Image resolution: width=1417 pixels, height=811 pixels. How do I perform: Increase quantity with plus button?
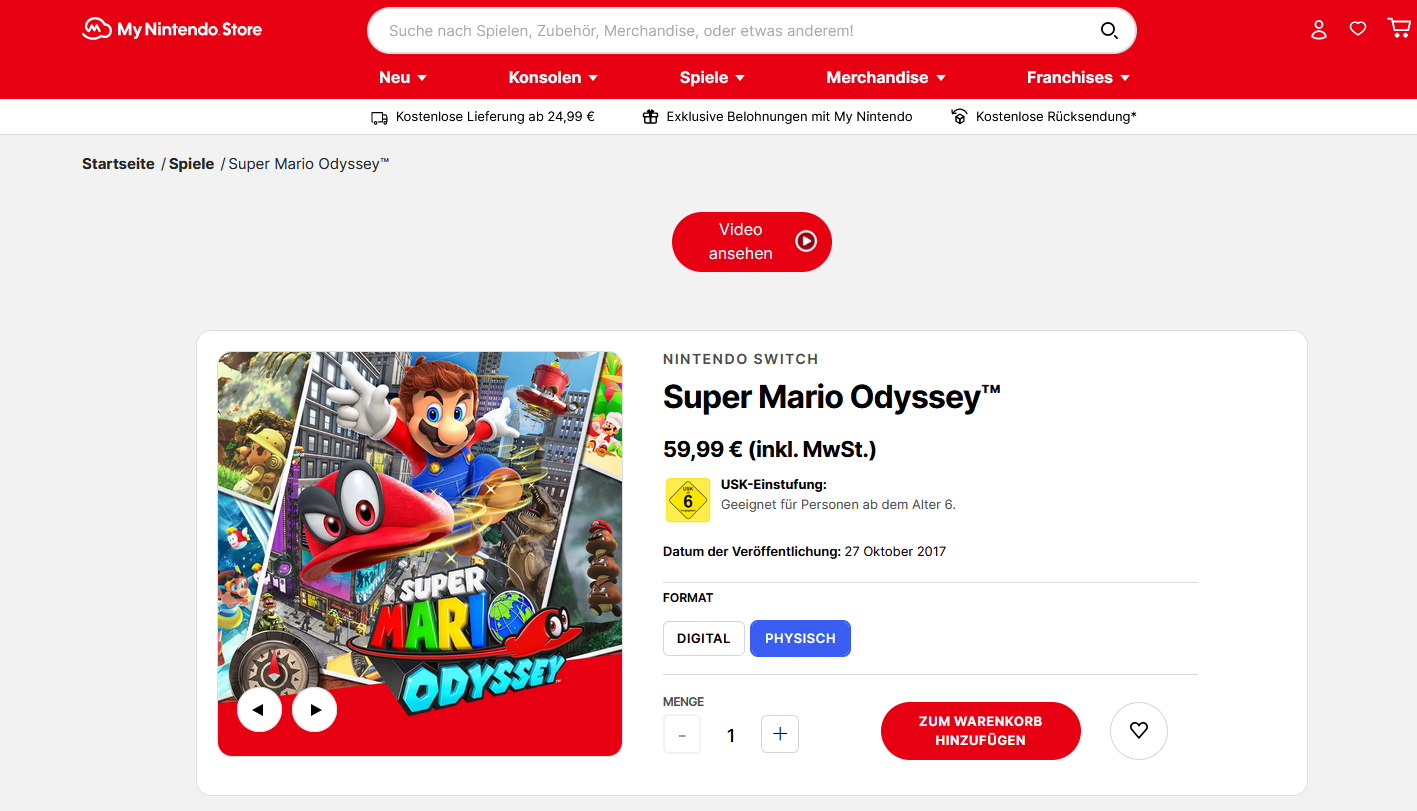(780, 734)
